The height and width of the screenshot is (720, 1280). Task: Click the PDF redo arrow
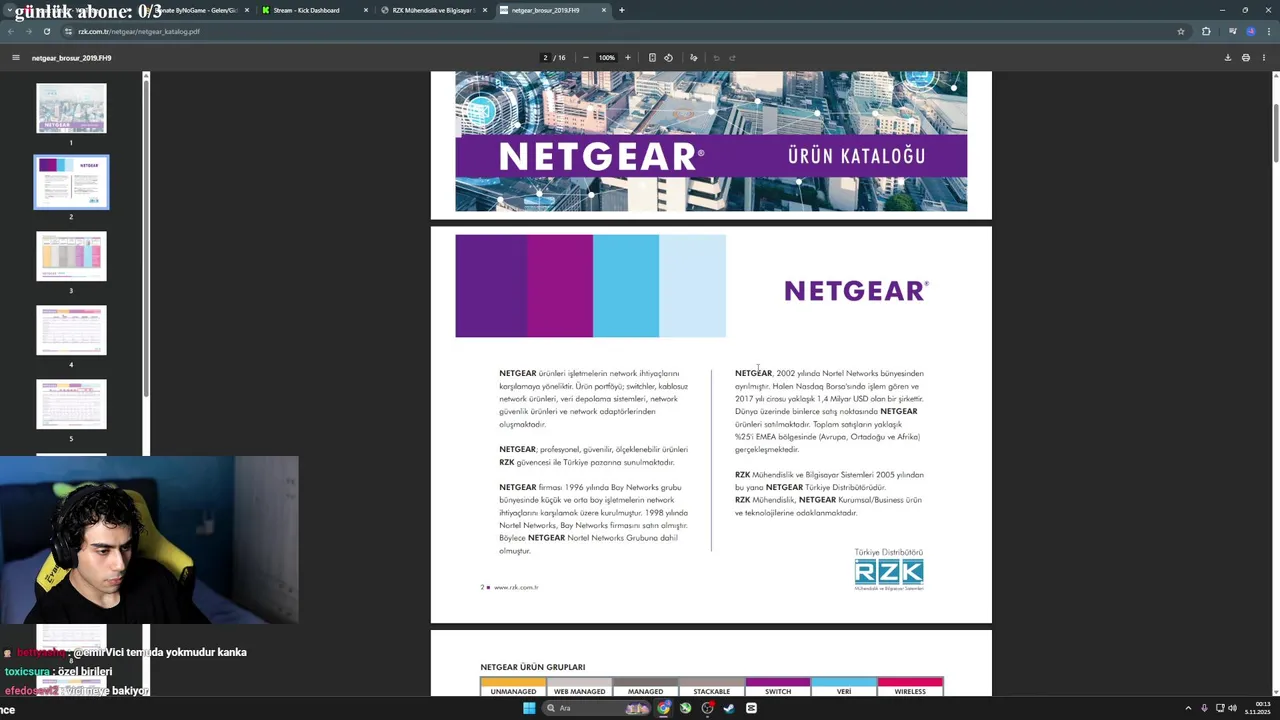pyautogui.click(x=733, y=58)
